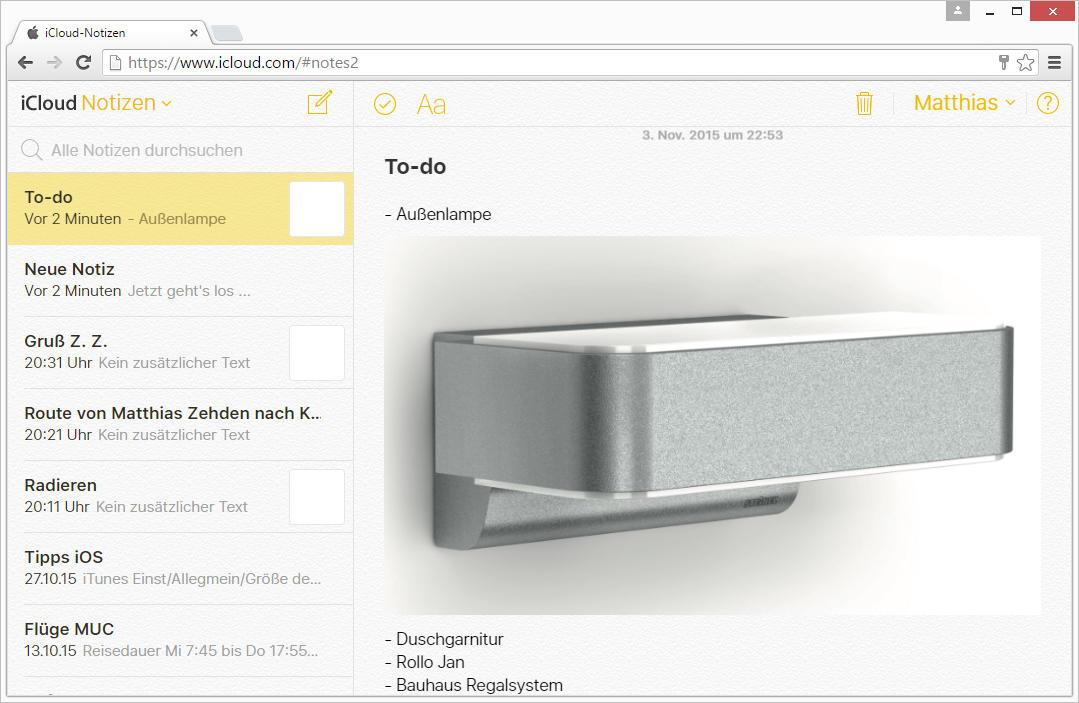1079x703 pixels.
Task: Close the iCloud-Notizen tab
Action: (194, 32)
